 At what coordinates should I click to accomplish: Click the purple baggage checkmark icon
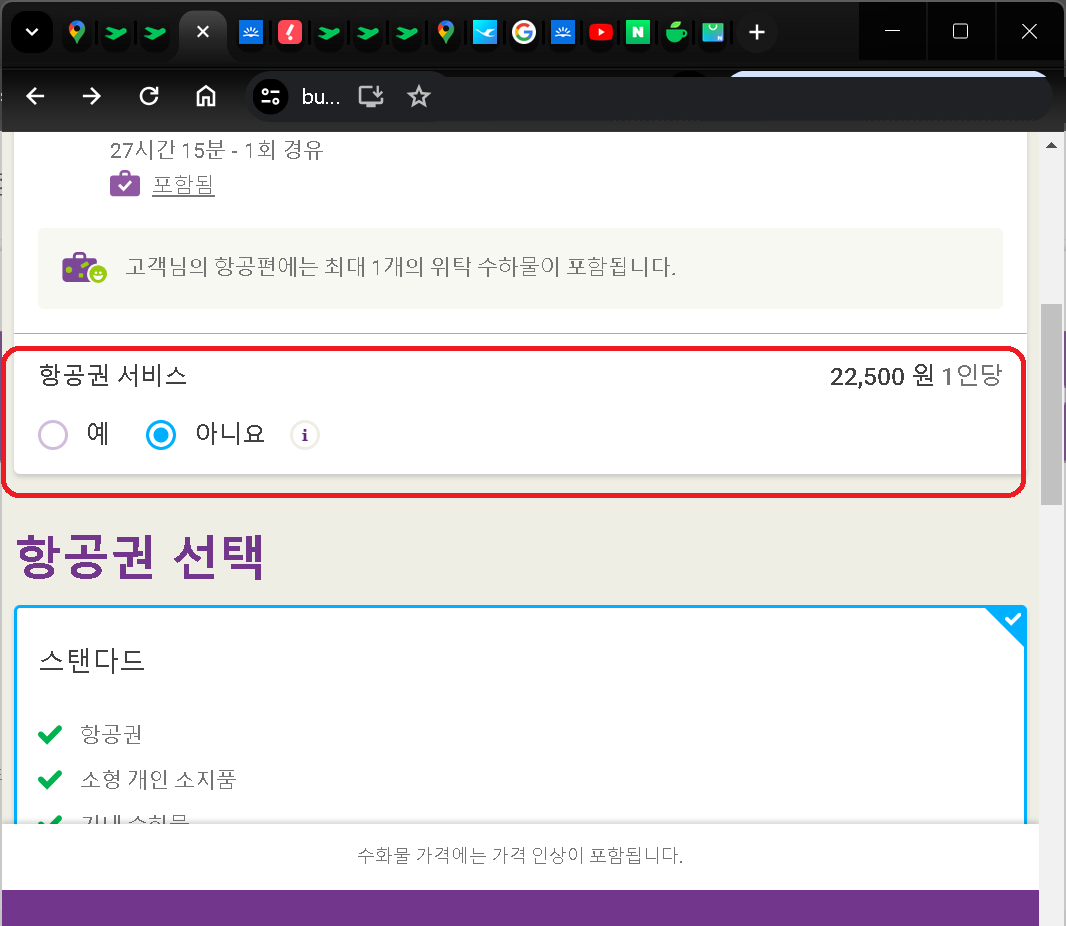[x=125, y=184]
